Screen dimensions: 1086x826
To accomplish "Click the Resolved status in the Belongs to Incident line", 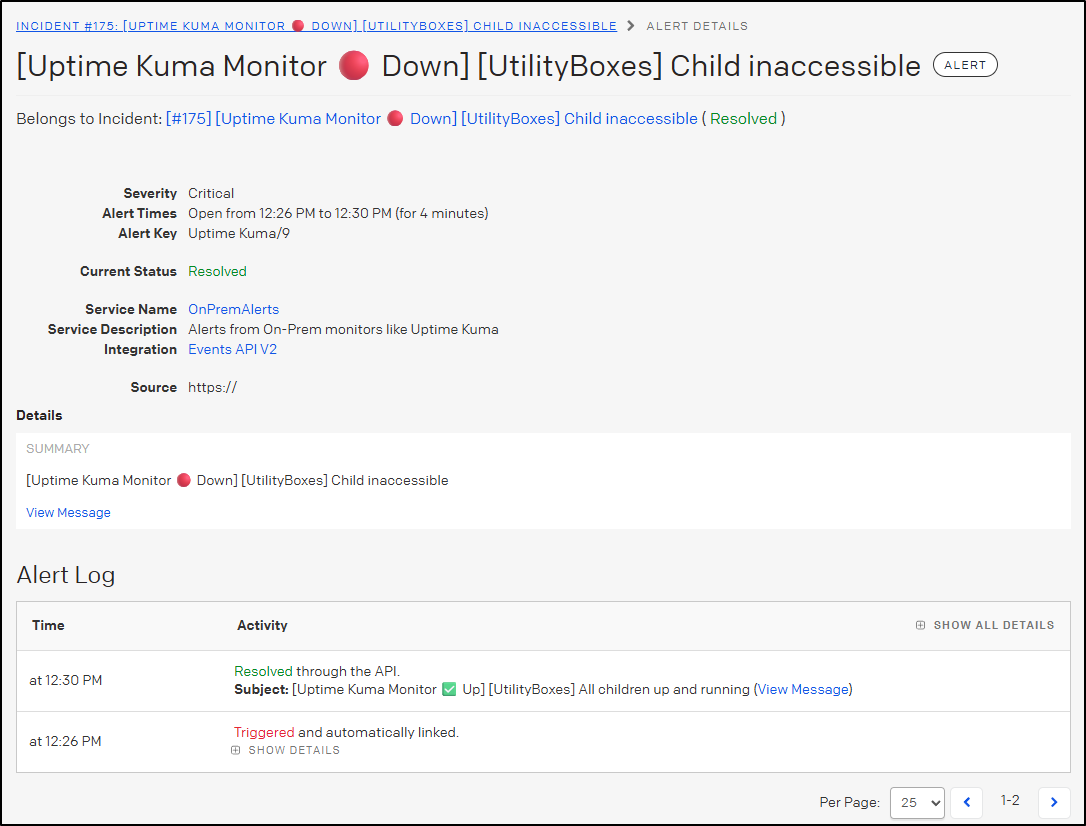I will pos(743,118).
